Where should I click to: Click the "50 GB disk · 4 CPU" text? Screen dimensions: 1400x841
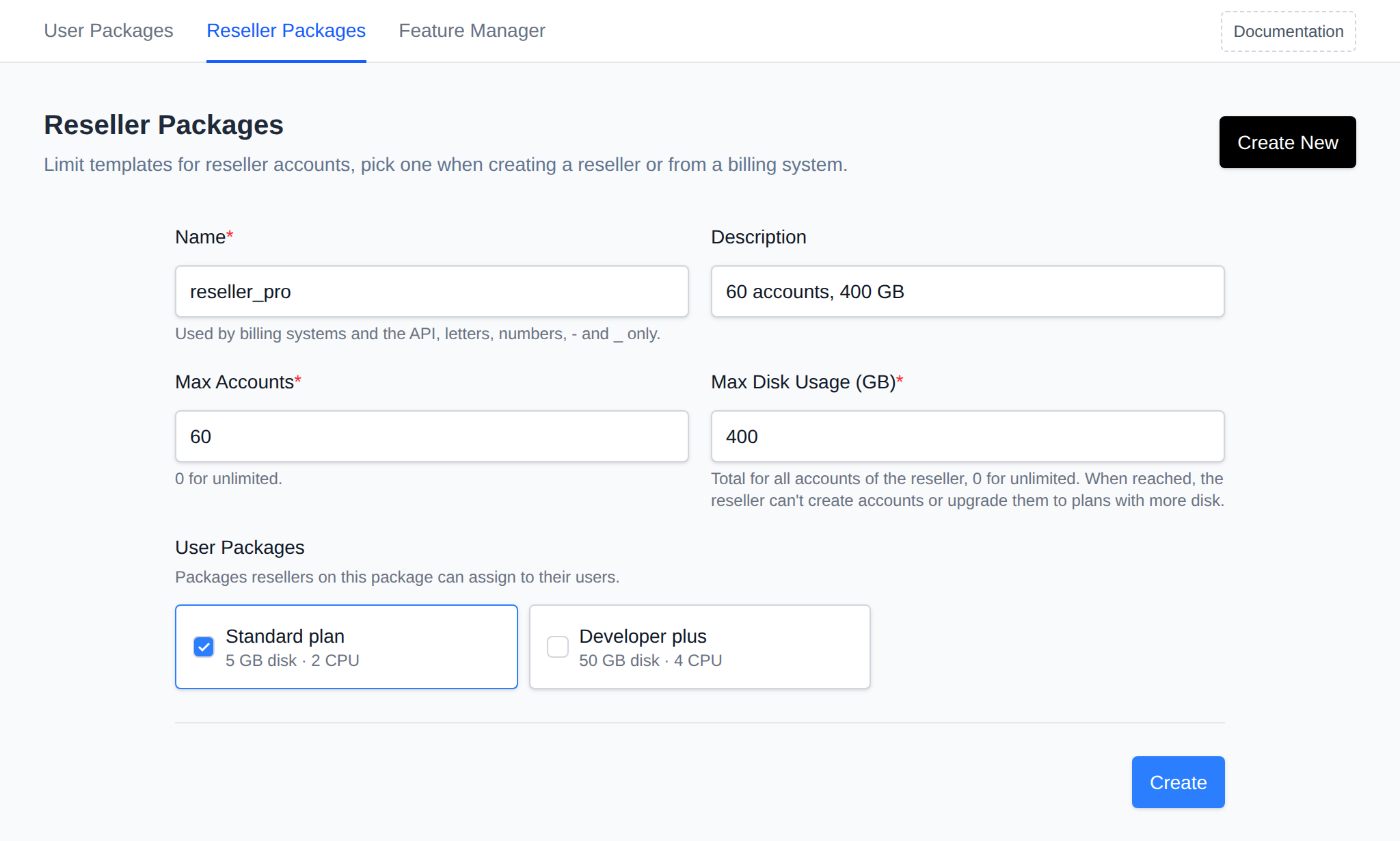(650, 660)
